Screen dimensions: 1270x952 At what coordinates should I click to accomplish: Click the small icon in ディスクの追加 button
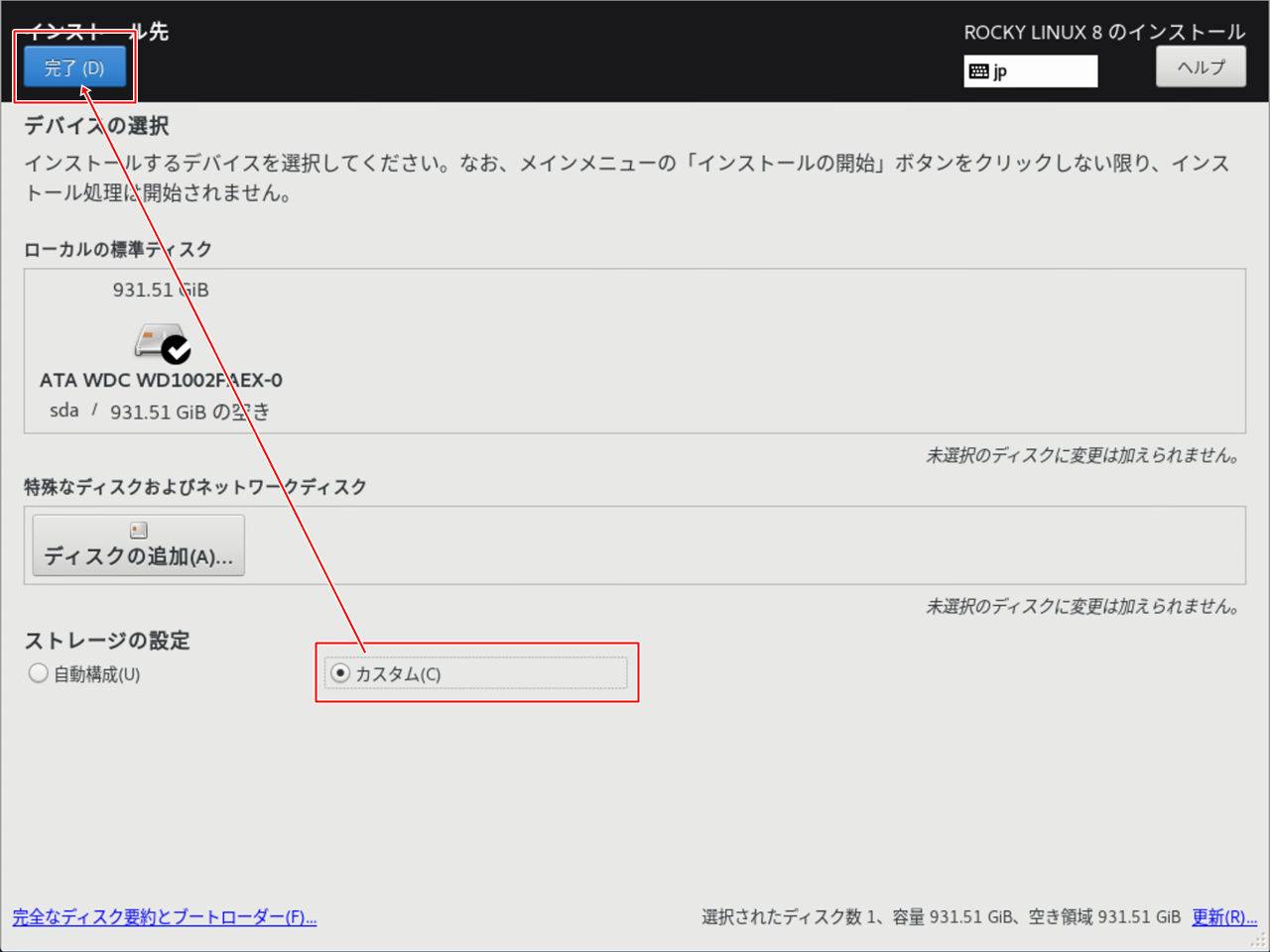139,531
